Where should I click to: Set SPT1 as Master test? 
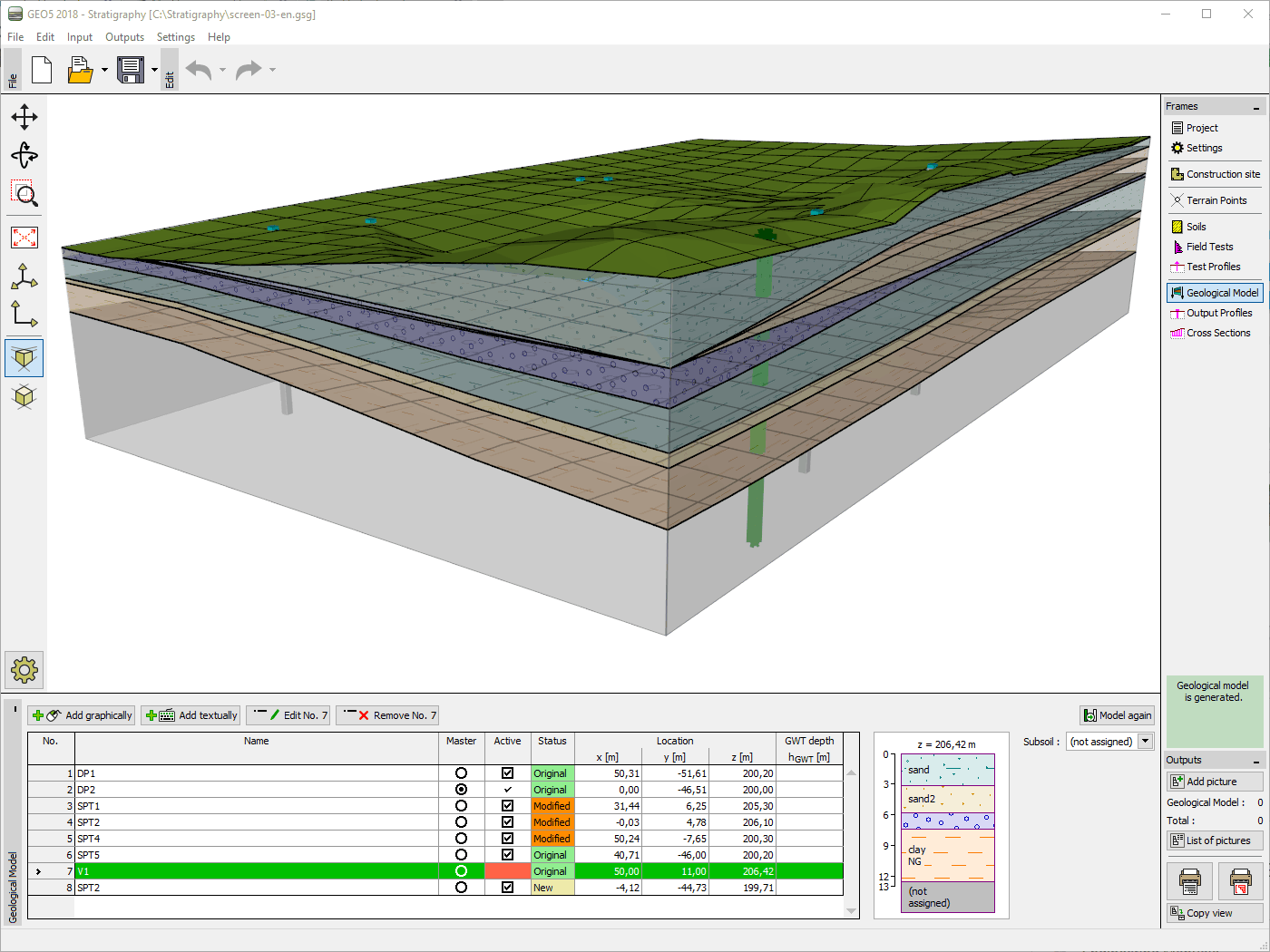point(462,806)
